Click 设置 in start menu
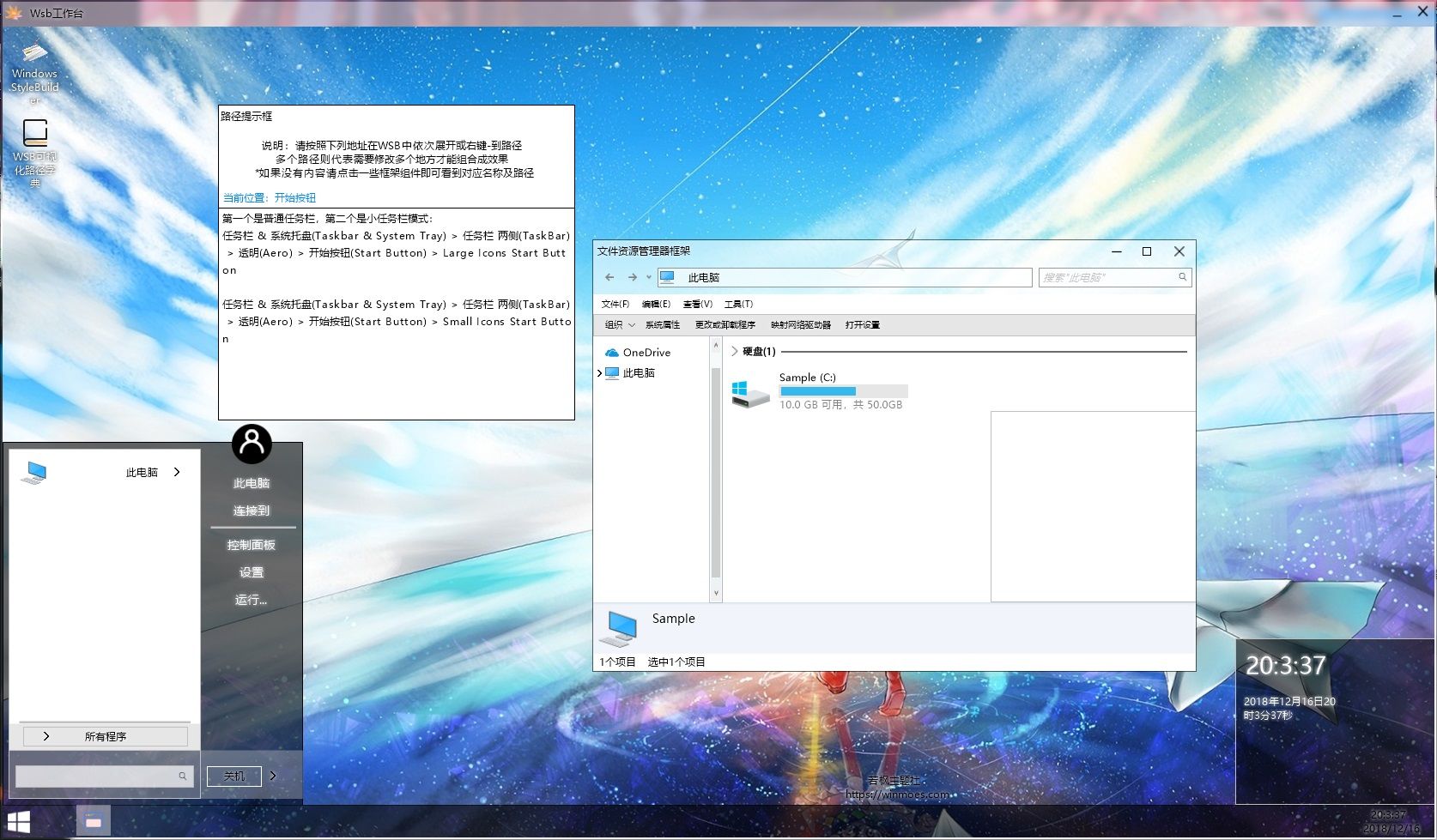 click(252, 572)
